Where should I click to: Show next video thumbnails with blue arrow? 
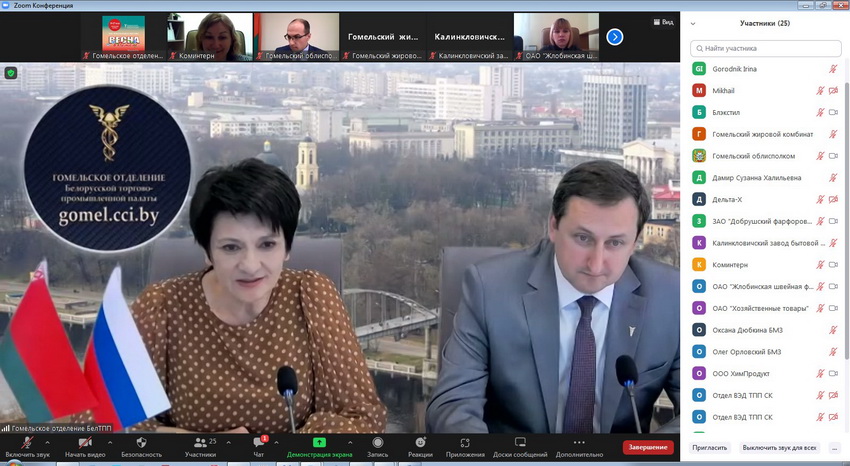[614, 37]
